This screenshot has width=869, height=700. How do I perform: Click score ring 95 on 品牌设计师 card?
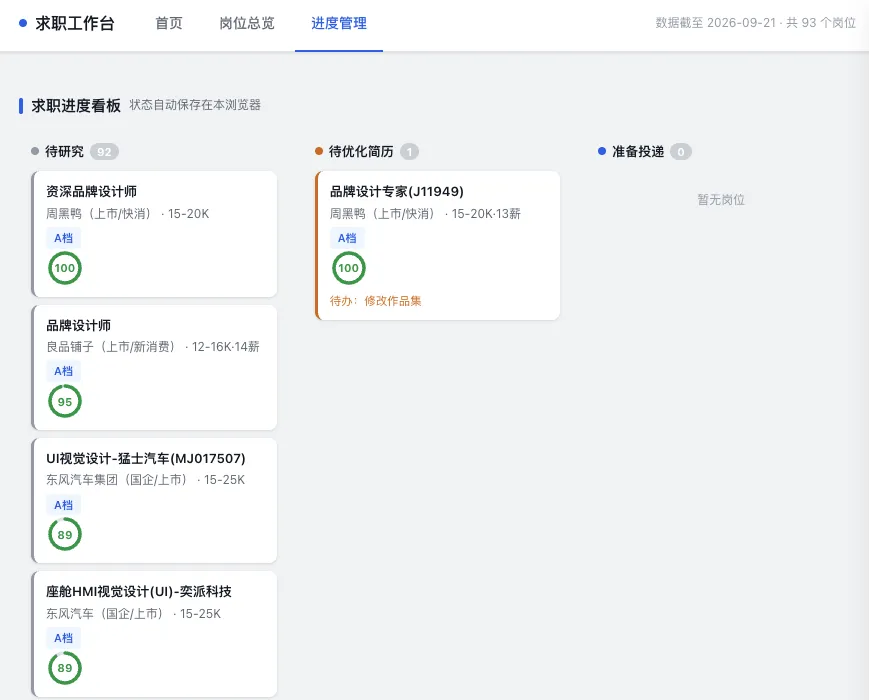(65, 401)
